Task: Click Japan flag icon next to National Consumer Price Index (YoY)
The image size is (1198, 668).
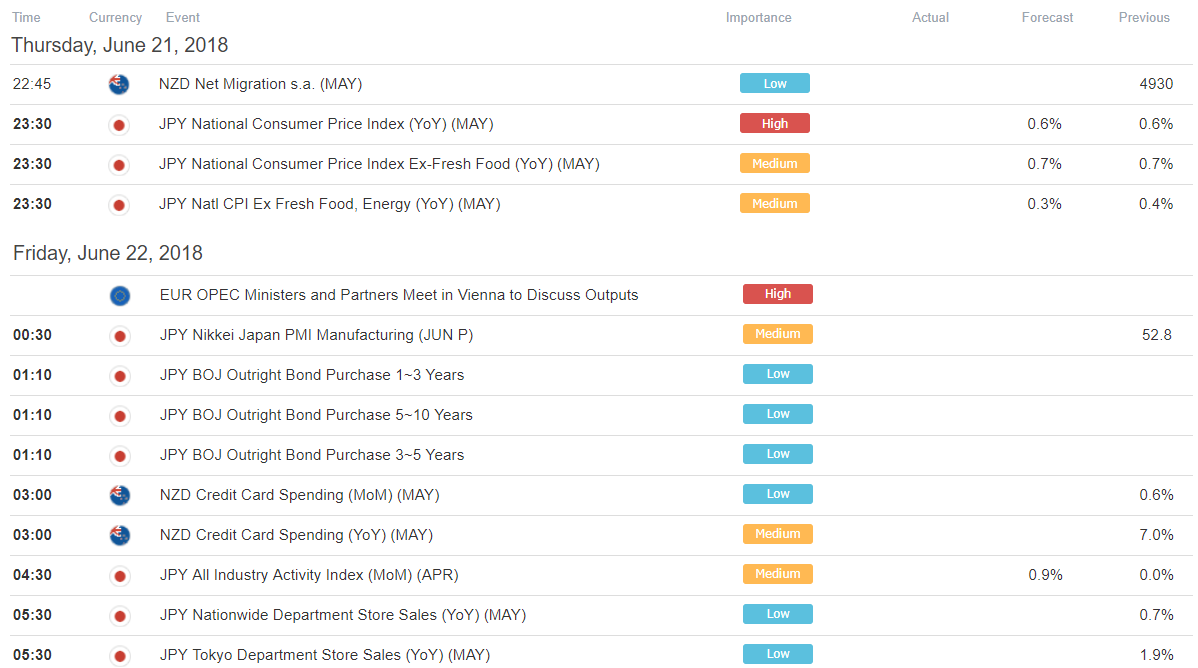Action: (x=118, y=125)
